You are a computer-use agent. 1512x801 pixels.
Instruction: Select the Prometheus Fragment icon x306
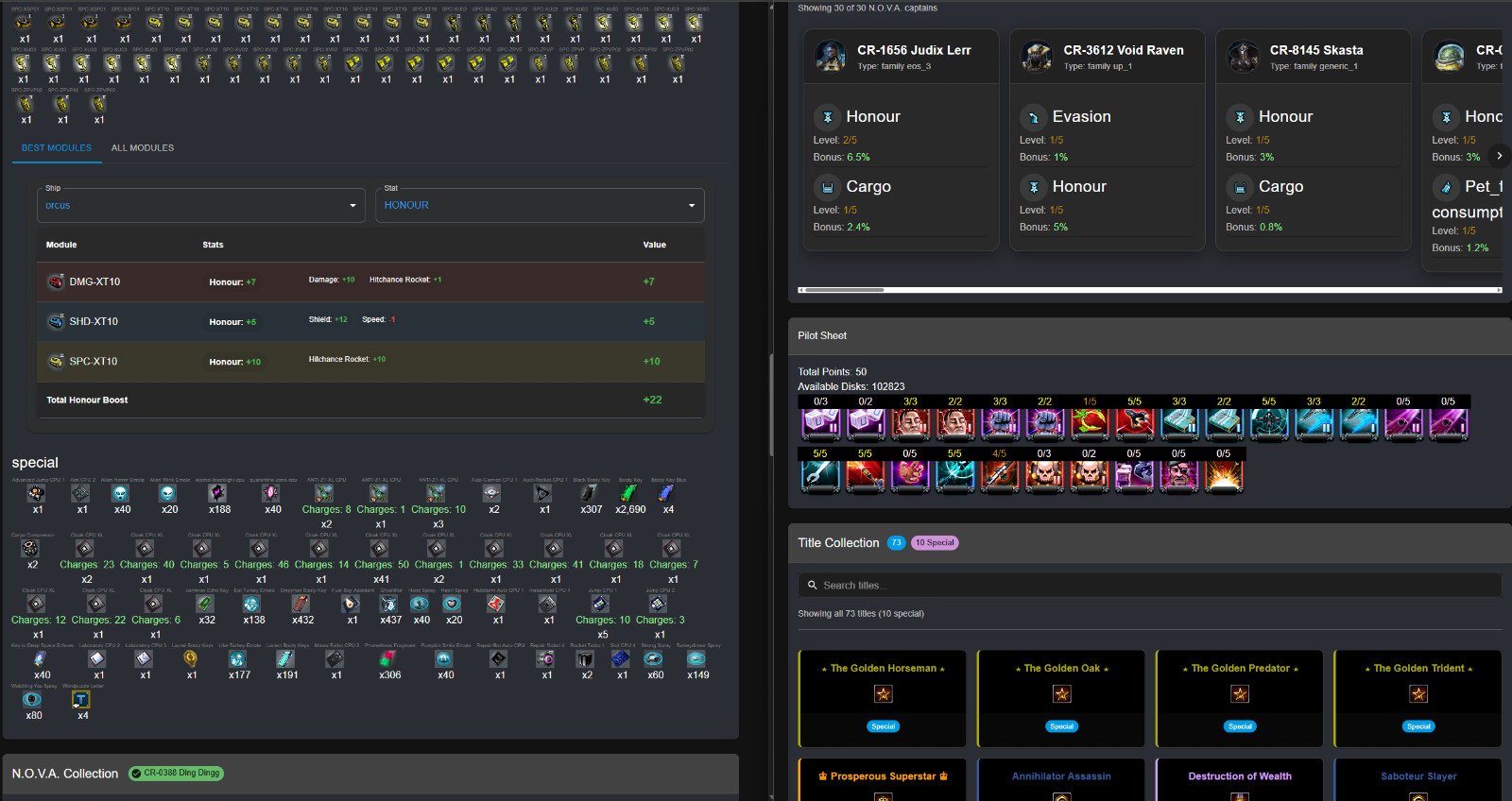[x=389, y=658]
